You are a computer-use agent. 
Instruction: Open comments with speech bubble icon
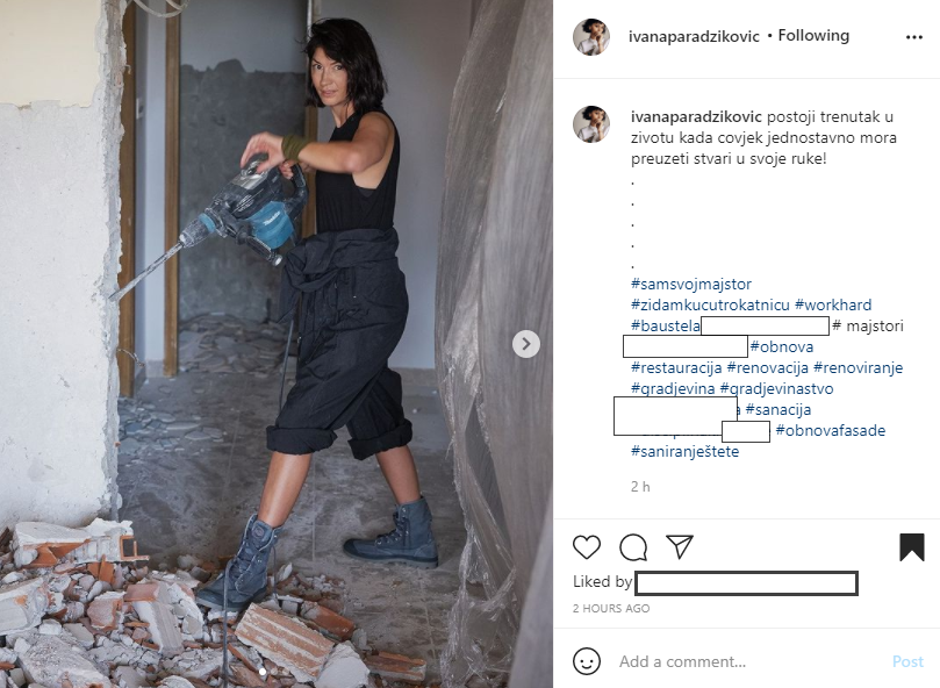point(633,547)
